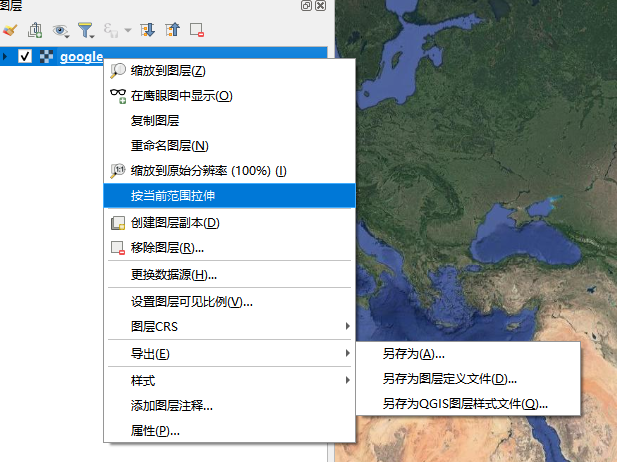Viewport: 617px width, 462px height.
Task: Click the magnifier icon beside 缩放到图层
Action: [118, 71]
